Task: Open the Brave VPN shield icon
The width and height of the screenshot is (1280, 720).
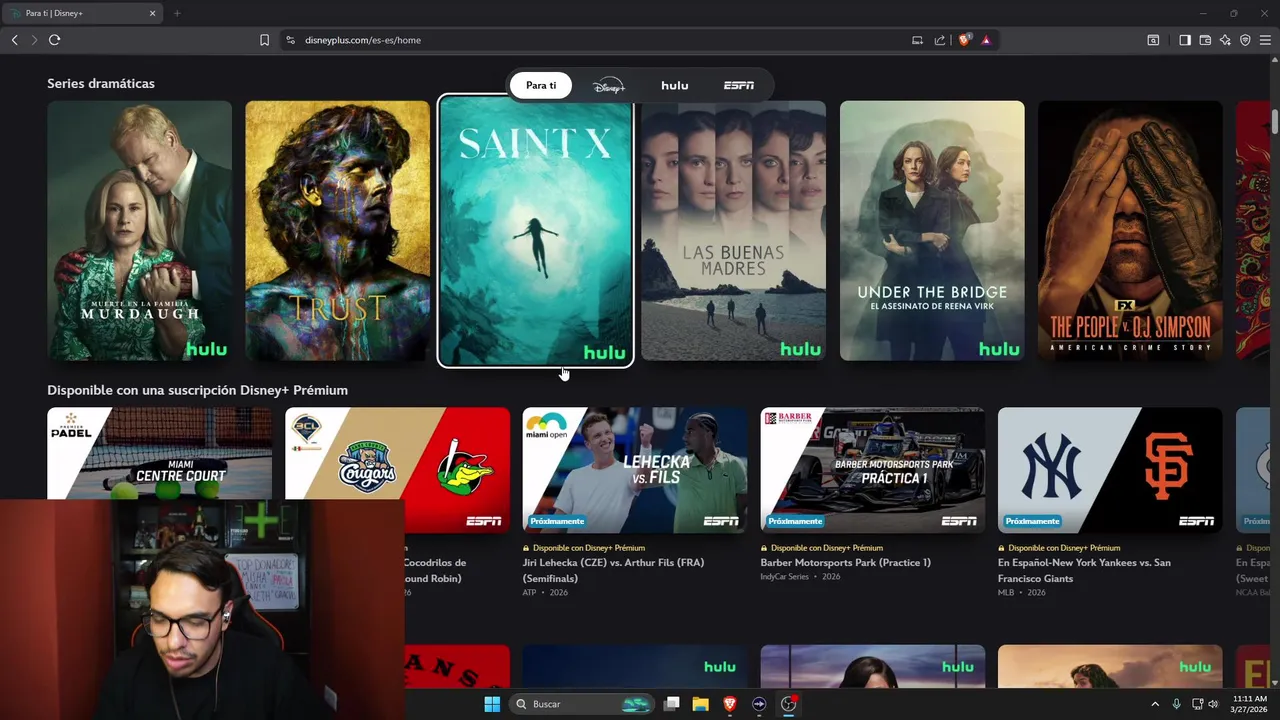Action: point(1245,40)
